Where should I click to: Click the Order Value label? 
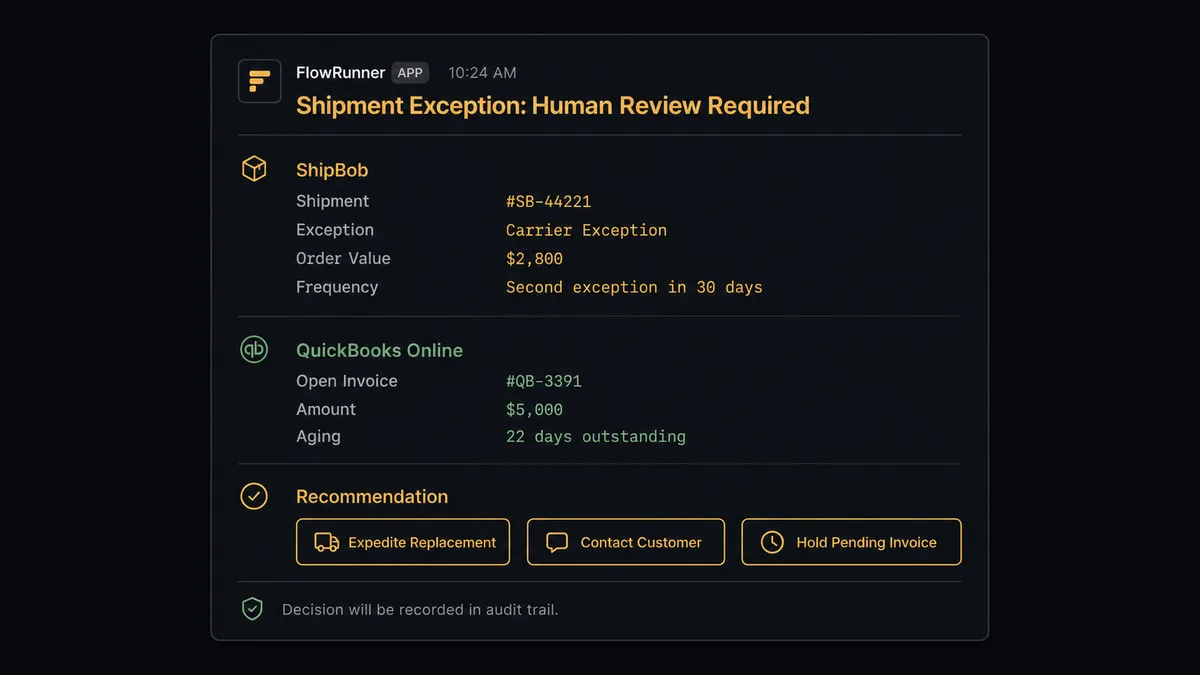click(x=343, y=258)
